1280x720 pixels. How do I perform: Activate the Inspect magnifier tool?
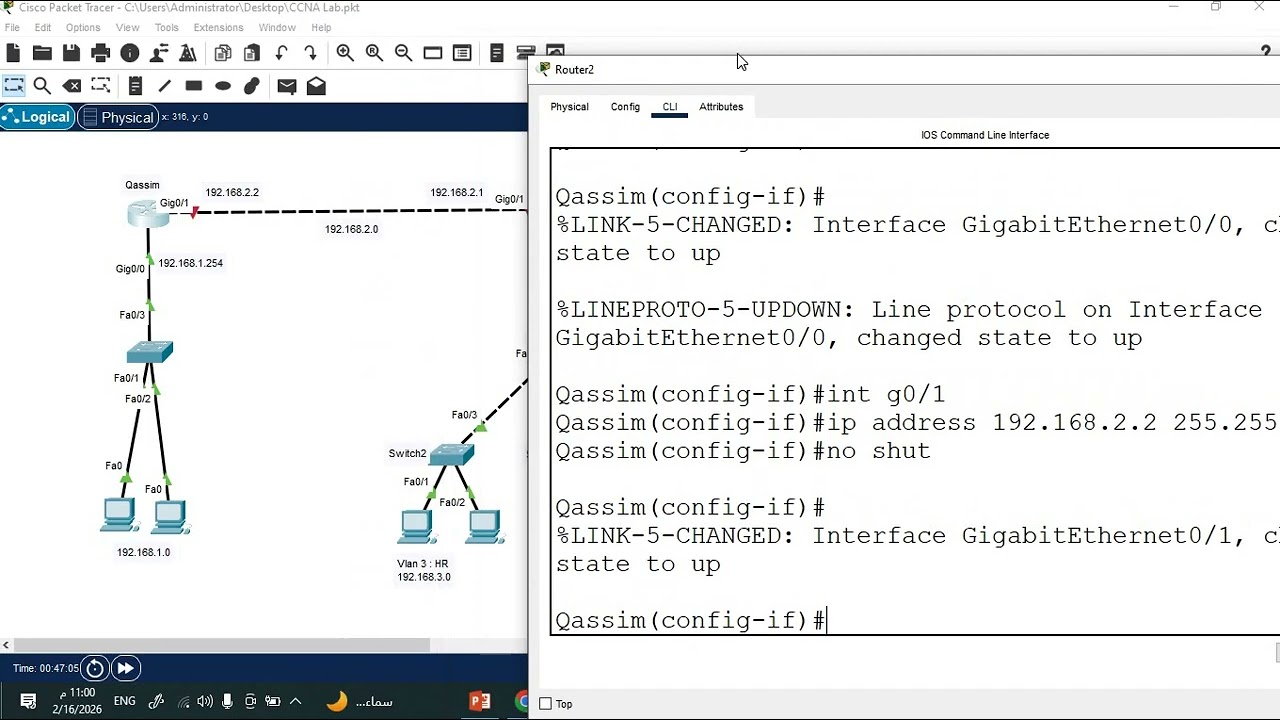[x=42, y=86]
